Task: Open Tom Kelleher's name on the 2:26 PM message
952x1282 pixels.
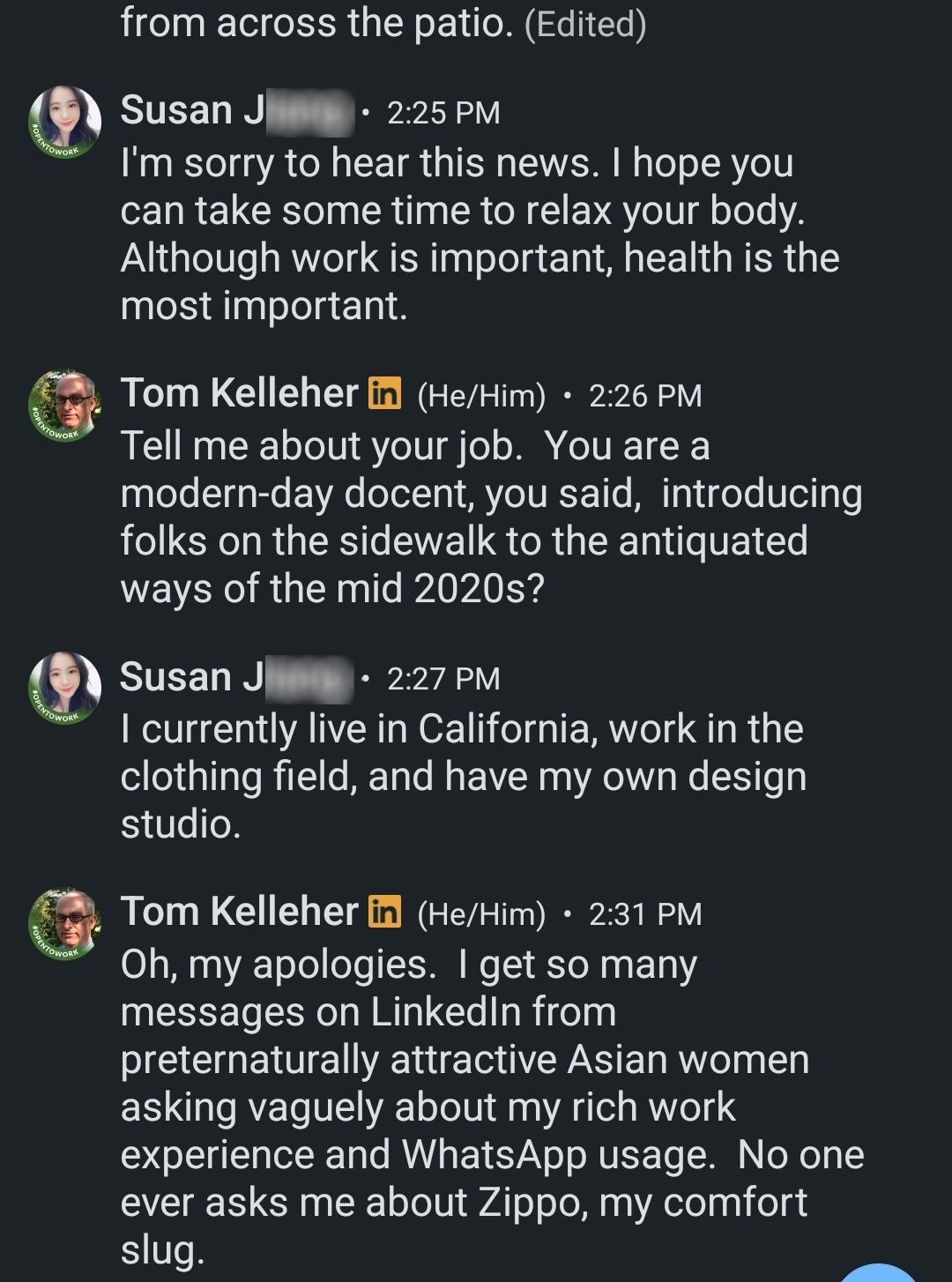Action: (x=240, y=393)
